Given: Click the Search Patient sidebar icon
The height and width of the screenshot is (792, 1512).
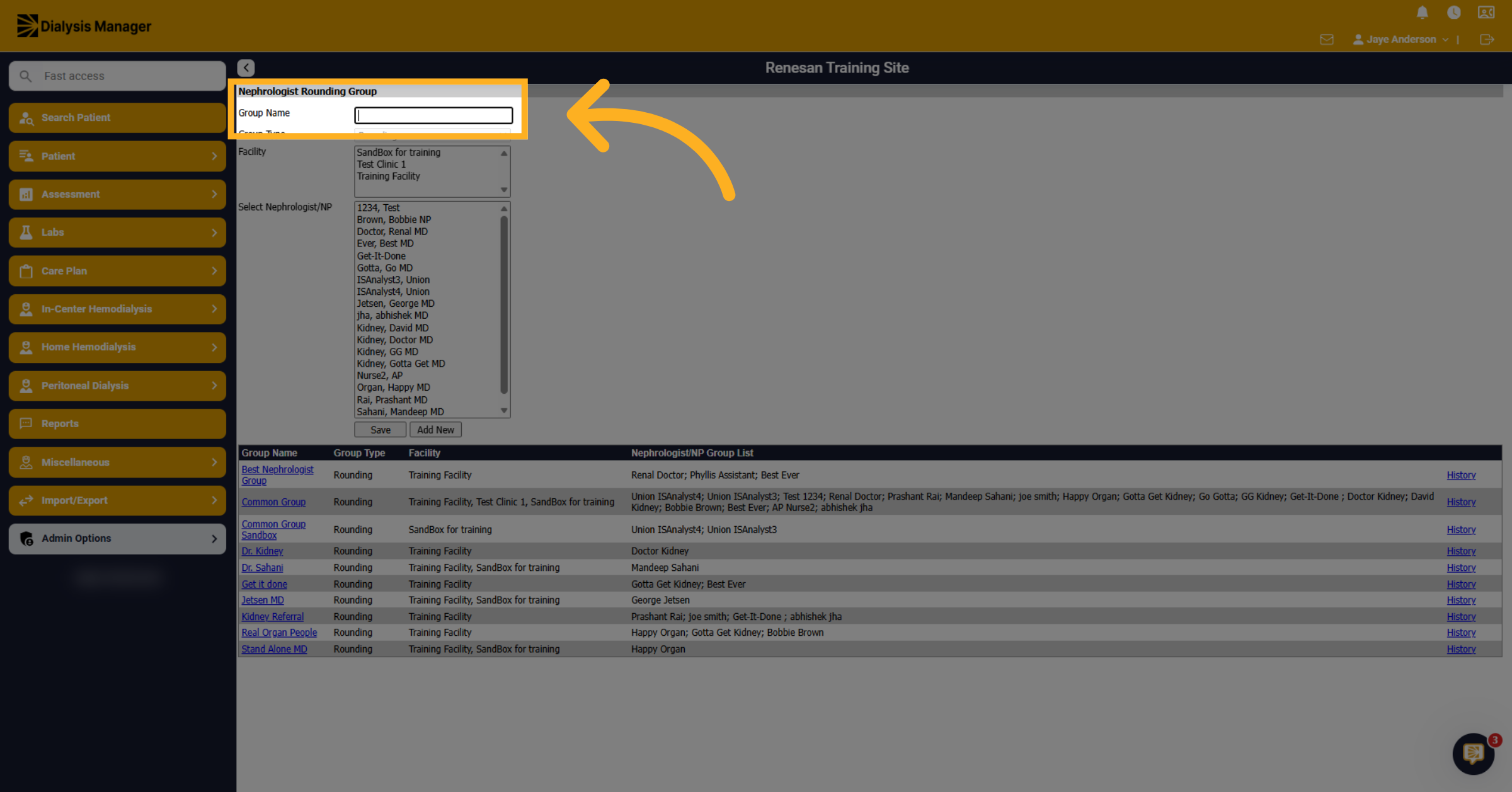Looking at the screenshot, I should (x=26, y=118).
